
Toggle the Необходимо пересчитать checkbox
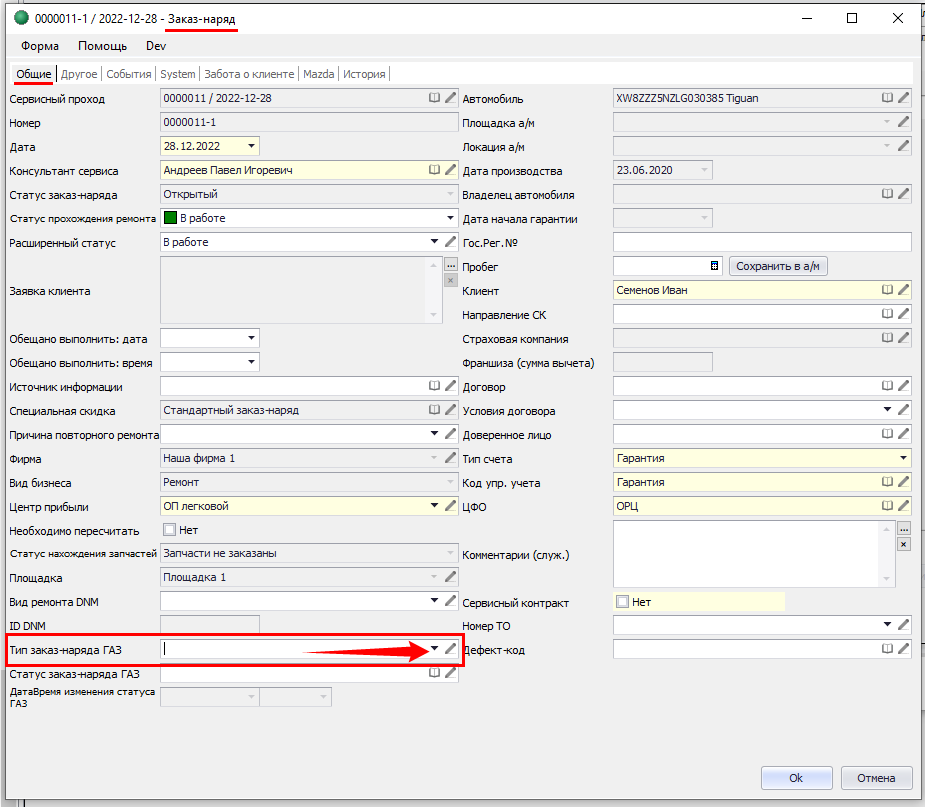tap(169, 530)
